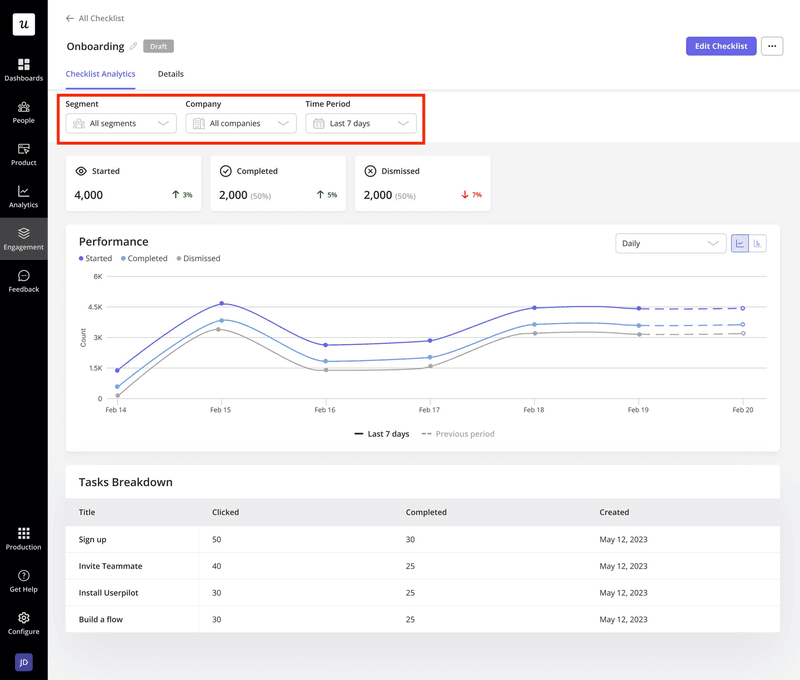
Task: Switch the Performance chart to bar view
Action: tap(757, 243)
